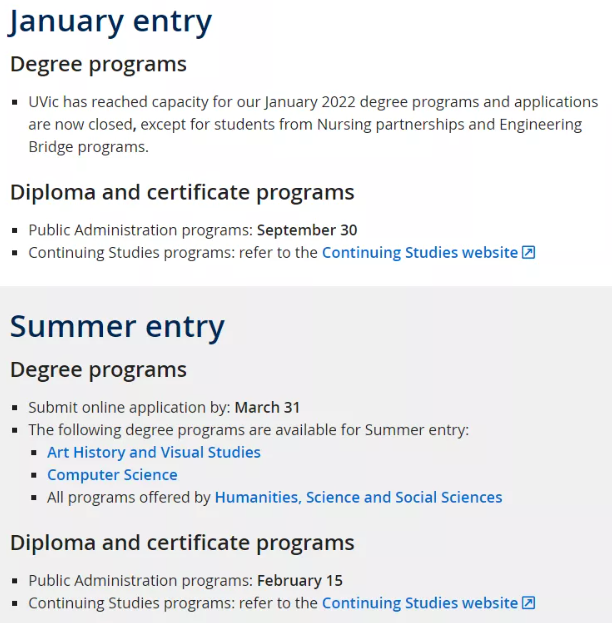The width and height of the screenshot is (612, 623).
Task: Select the February 15 deadline text
Action: tap(300, 581)
